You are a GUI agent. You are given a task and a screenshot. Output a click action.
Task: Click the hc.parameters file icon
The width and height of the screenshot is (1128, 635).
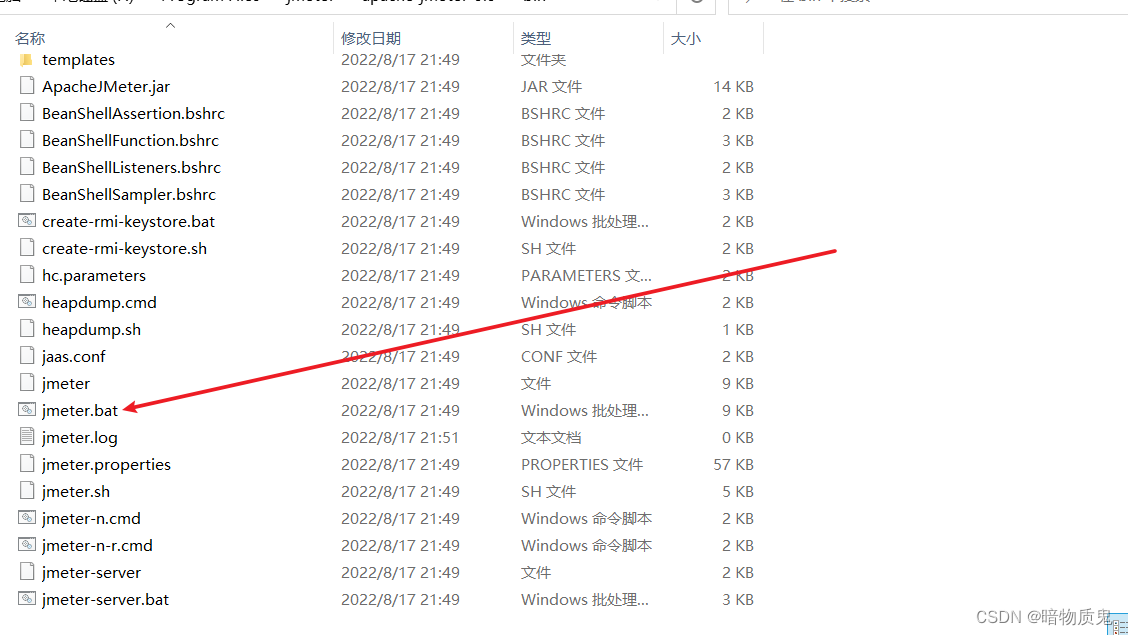point(27,275)
